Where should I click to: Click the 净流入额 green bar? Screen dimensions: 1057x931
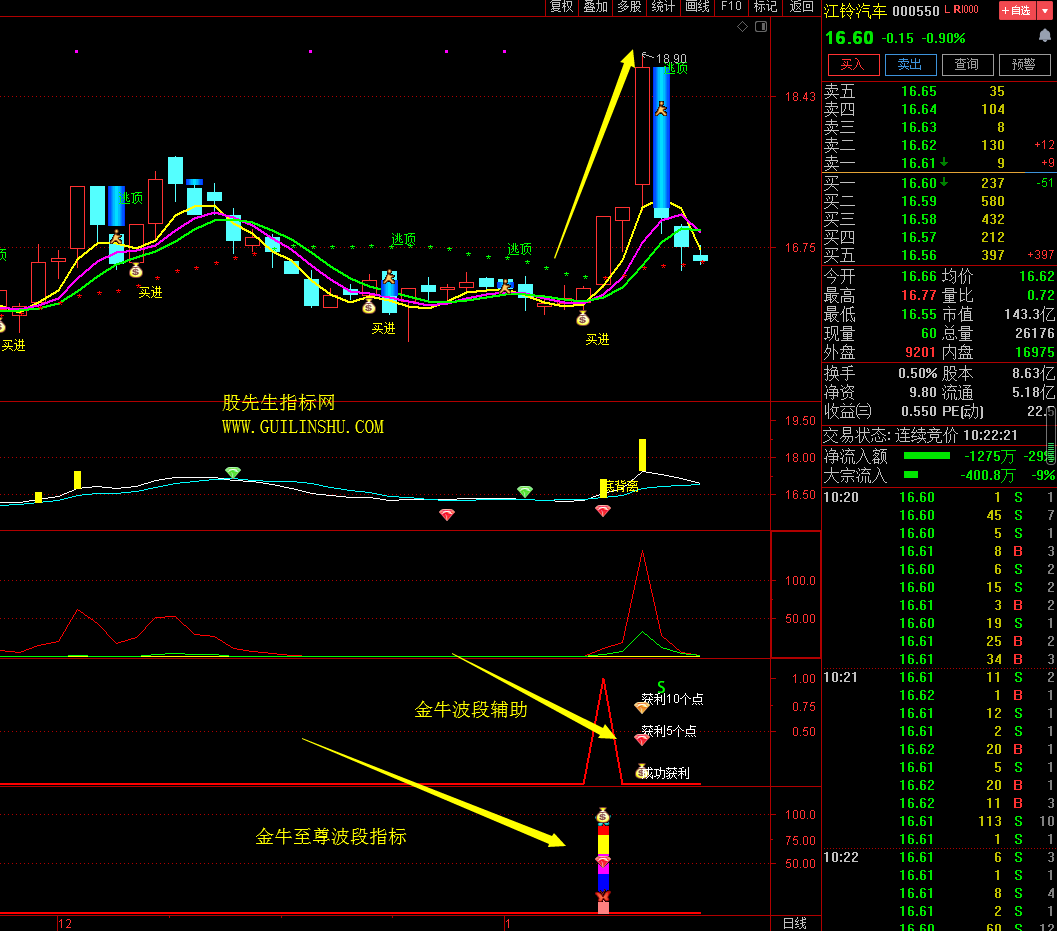point(926,456)
